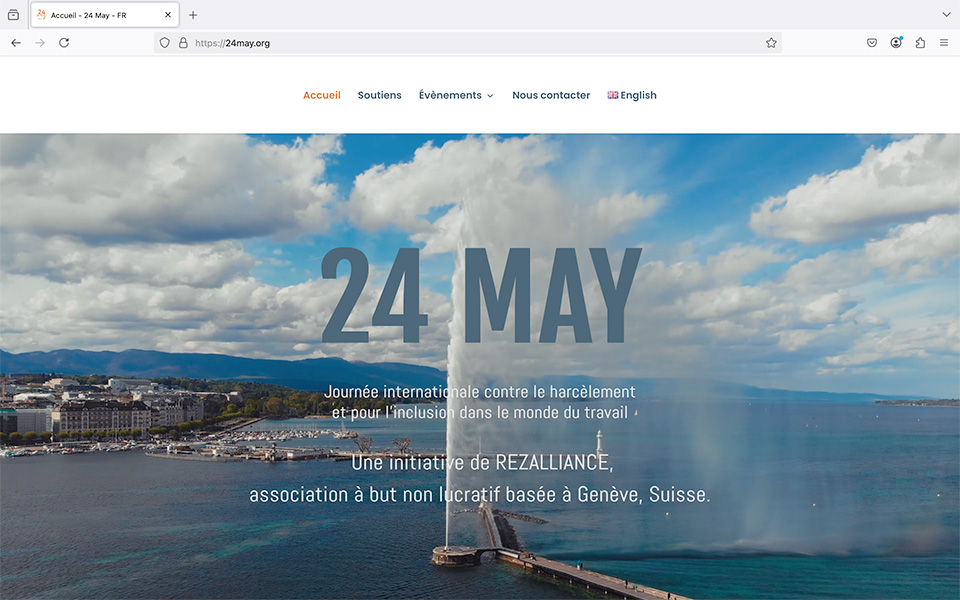The height and width of the screenshot is (600, 960).
Task: Click the 24 MAY hero title
Action: tap(481, 295)
